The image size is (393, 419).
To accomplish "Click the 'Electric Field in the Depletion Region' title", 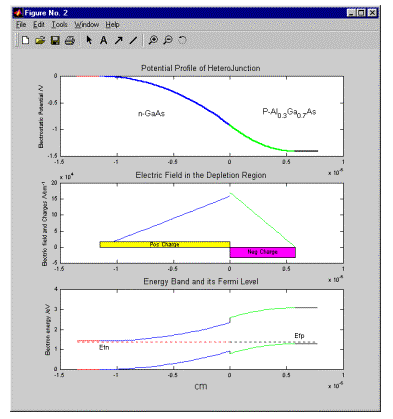I will (201, 175).
